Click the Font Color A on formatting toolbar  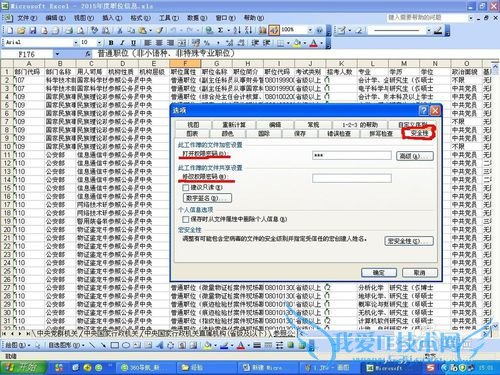tap(314, 43)
